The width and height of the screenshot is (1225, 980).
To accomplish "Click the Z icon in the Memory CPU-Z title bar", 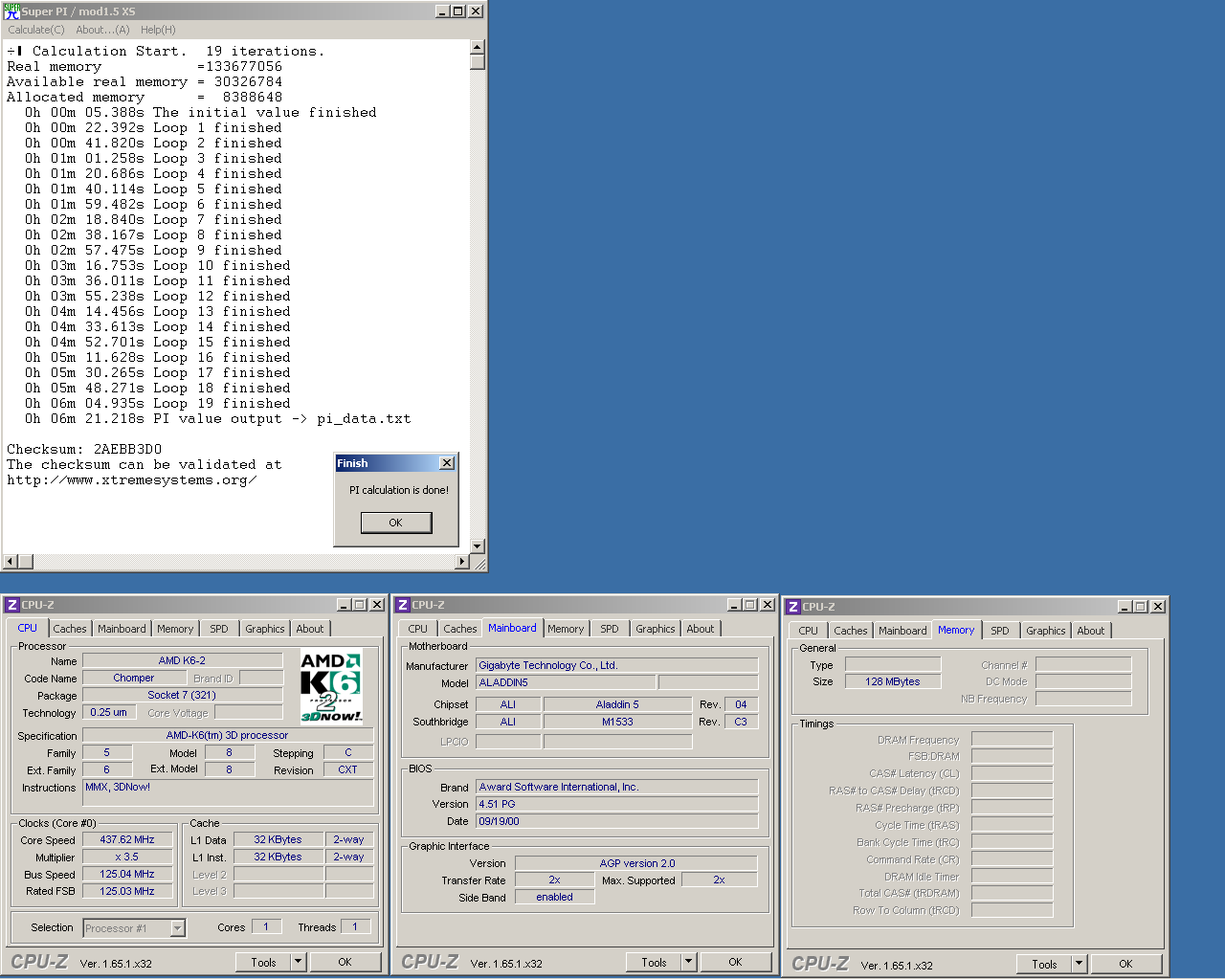I will (793, 607).
